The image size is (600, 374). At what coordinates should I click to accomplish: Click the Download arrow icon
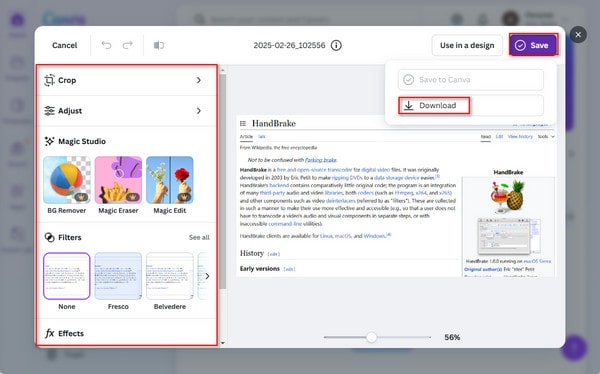[x=409, y=106]
